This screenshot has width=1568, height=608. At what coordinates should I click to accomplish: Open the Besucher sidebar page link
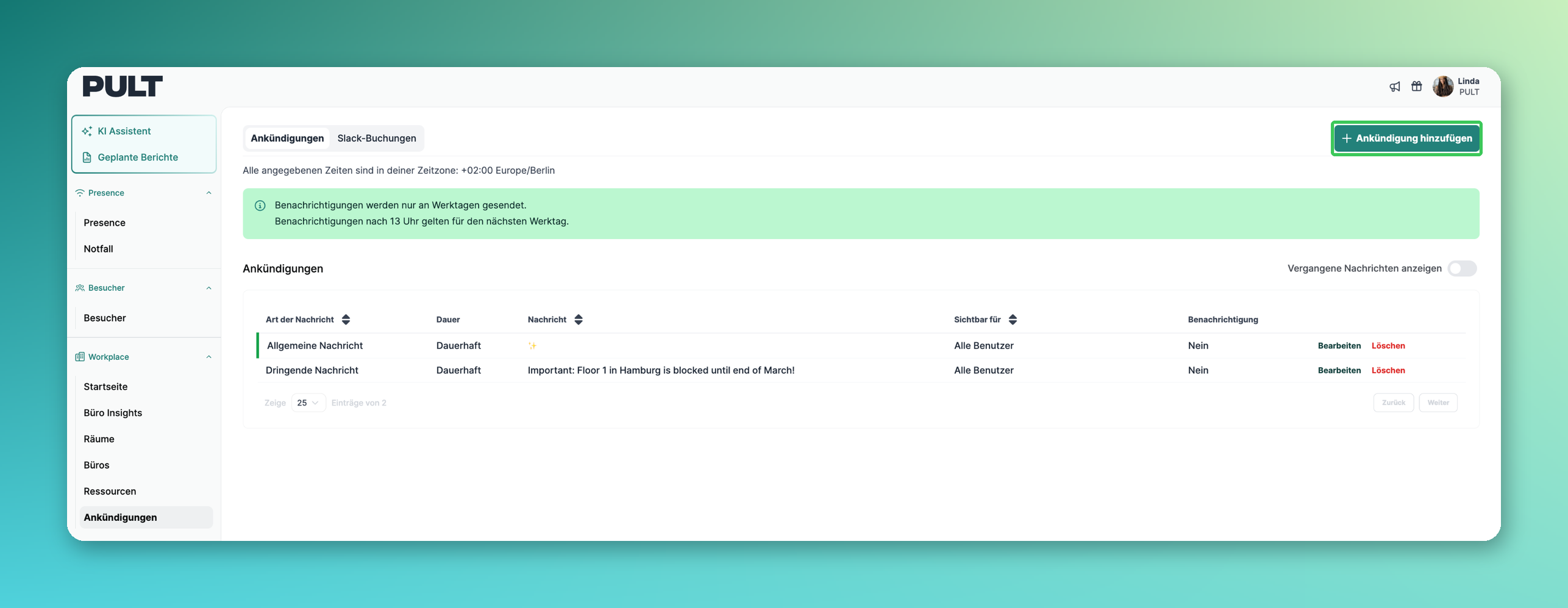pyautogui.click(x=105, y=318)
